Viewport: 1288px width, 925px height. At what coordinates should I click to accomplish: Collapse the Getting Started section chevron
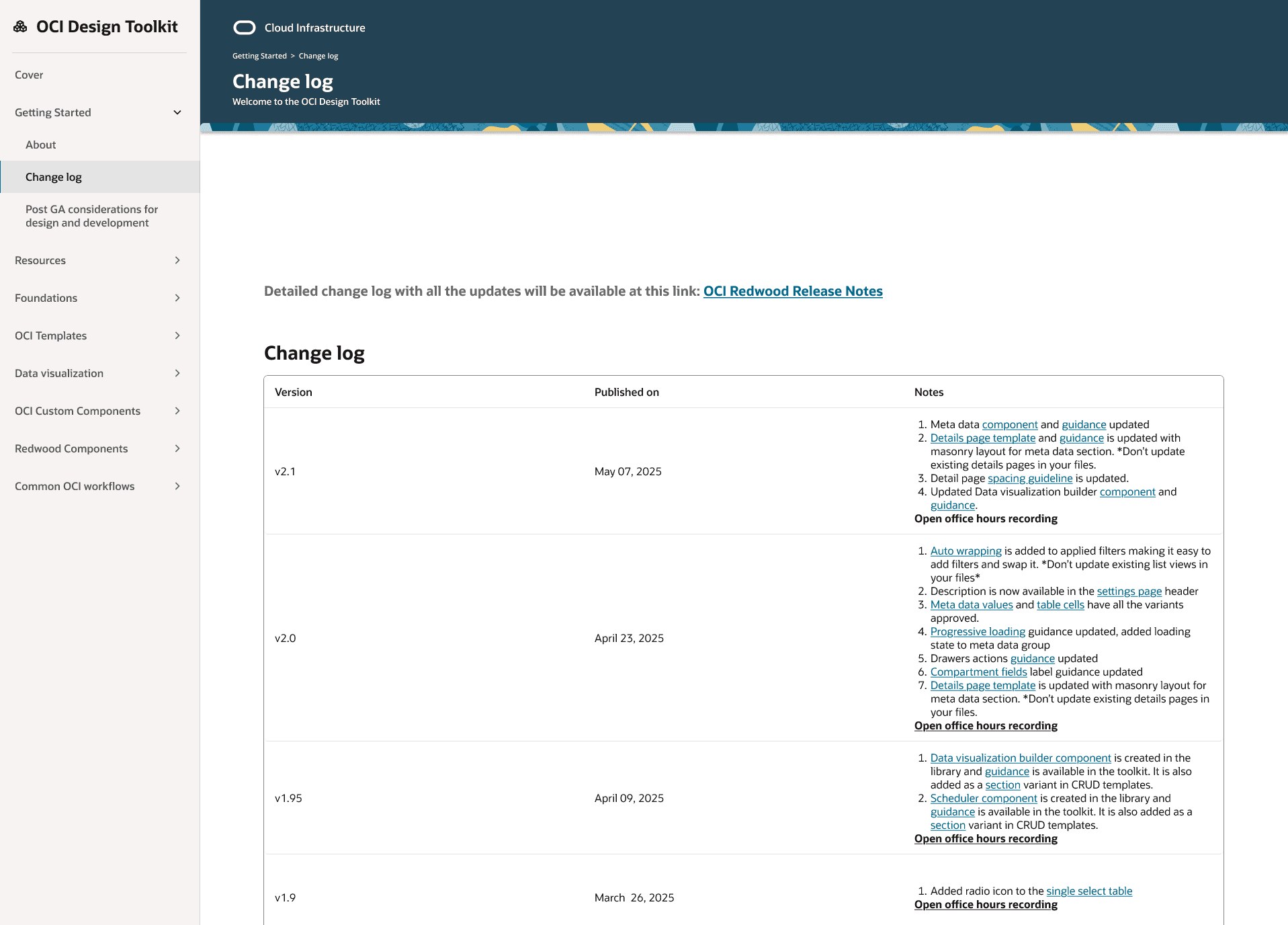click(177, 112)
